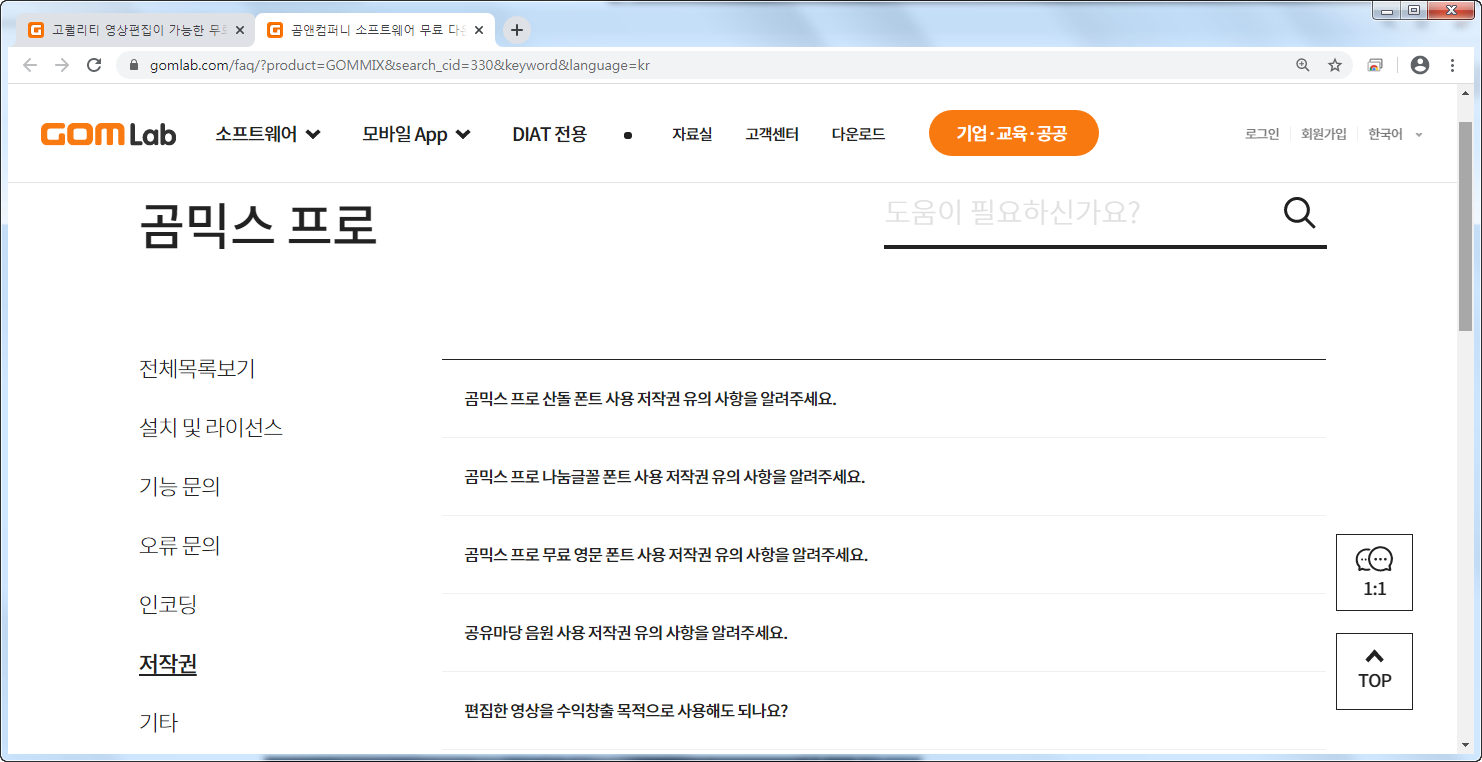
Task: Select 기타 category
Action: coord(158,722)
